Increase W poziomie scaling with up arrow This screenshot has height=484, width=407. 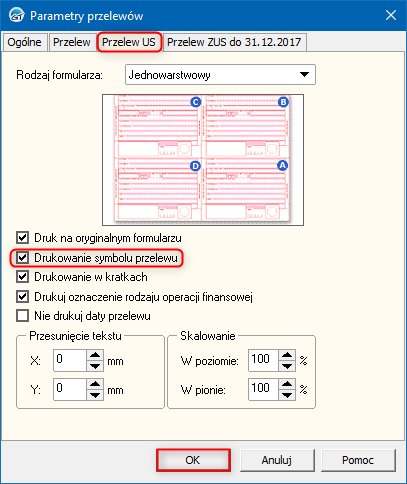tap(287, 355)
